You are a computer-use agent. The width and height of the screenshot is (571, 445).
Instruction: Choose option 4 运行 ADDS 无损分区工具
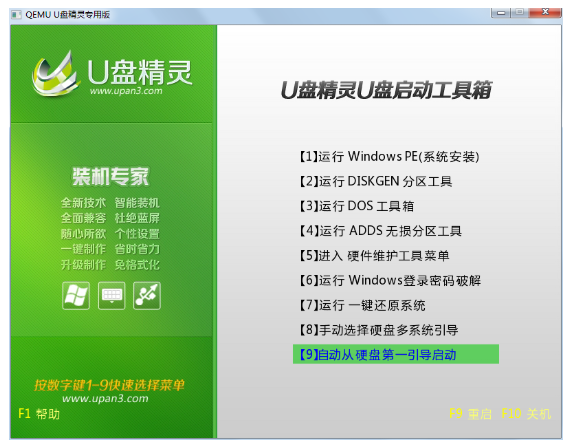tap(380, 231)
